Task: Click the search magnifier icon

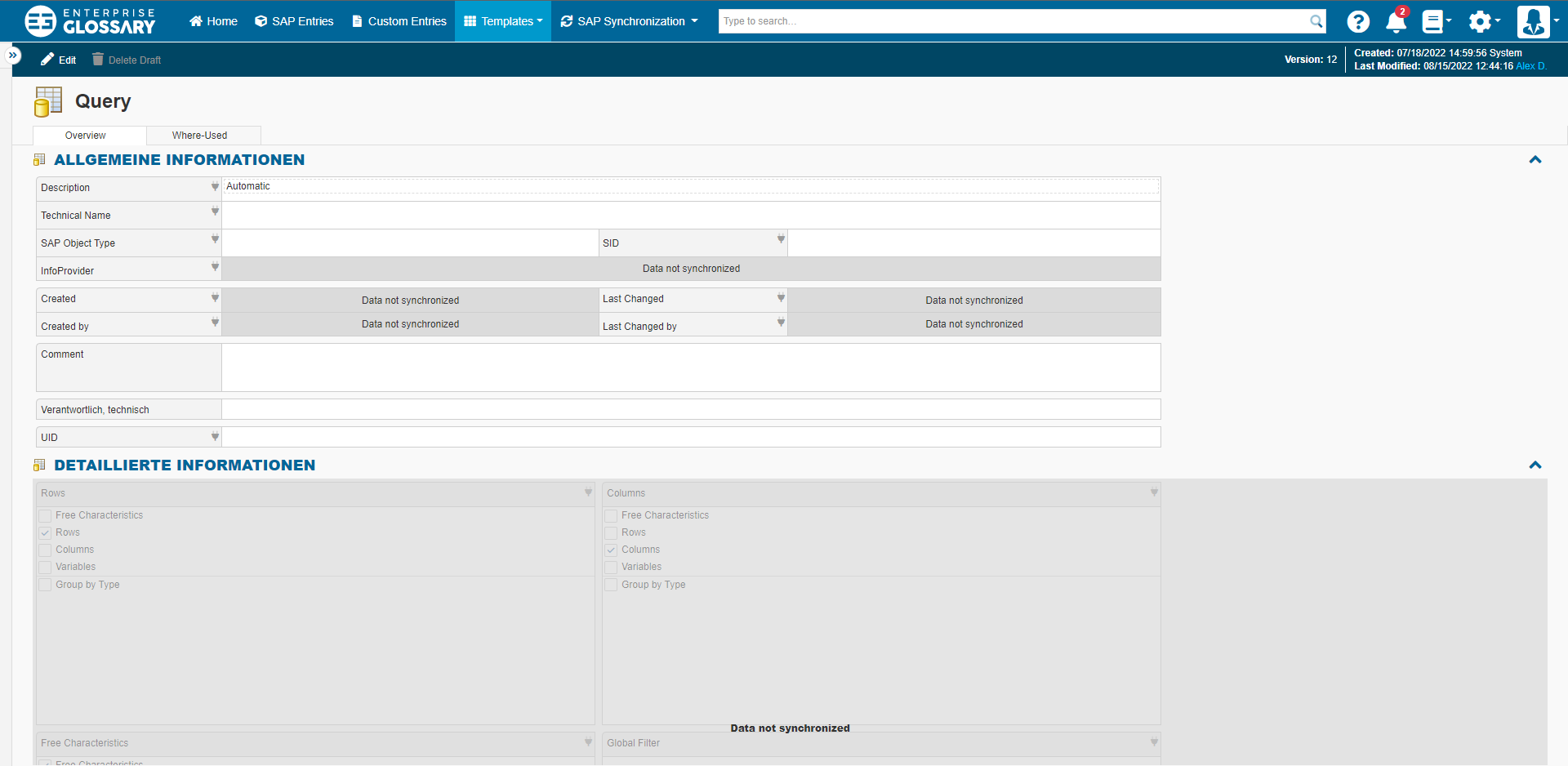Action: point(1316,21)
